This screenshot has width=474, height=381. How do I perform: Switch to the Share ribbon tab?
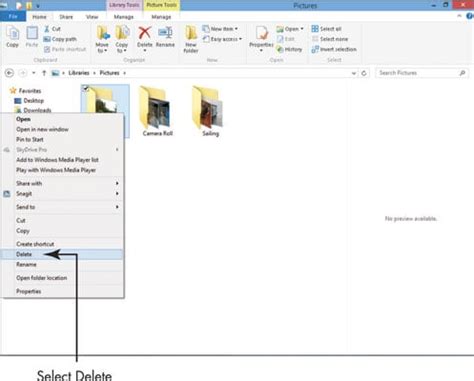tap(66, 17)
